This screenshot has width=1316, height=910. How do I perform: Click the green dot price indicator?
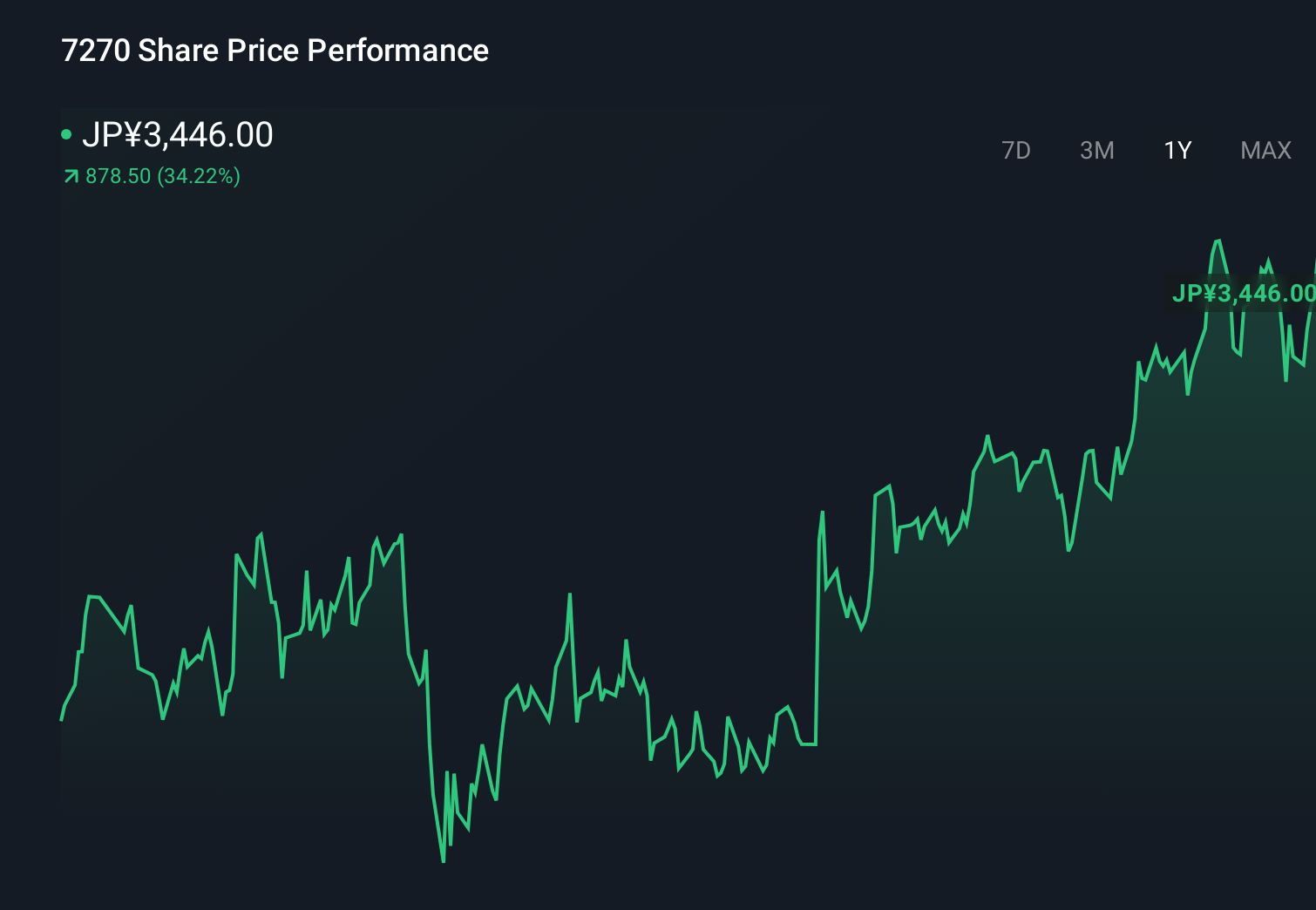pos(66,136)
